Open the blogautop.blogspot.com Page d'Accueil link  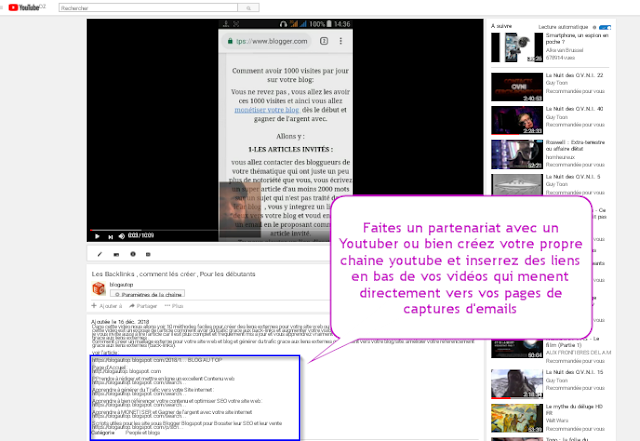click(x=127, y=371)
